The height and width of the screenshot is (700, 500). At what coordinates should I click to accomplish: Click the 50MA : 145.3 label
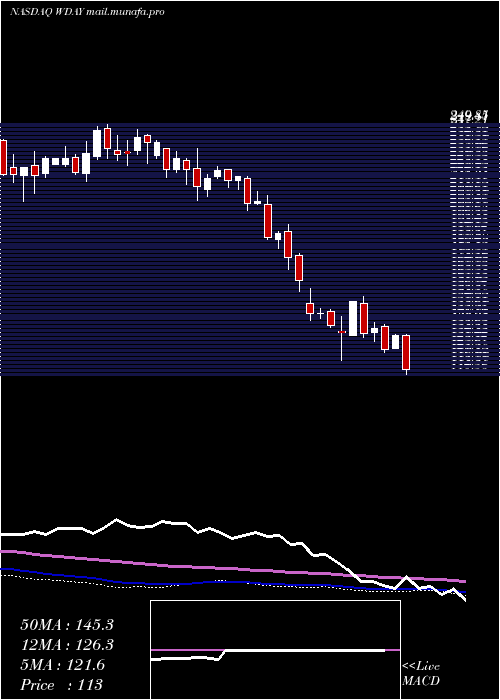pyautogui.click(x=67, y=625)
